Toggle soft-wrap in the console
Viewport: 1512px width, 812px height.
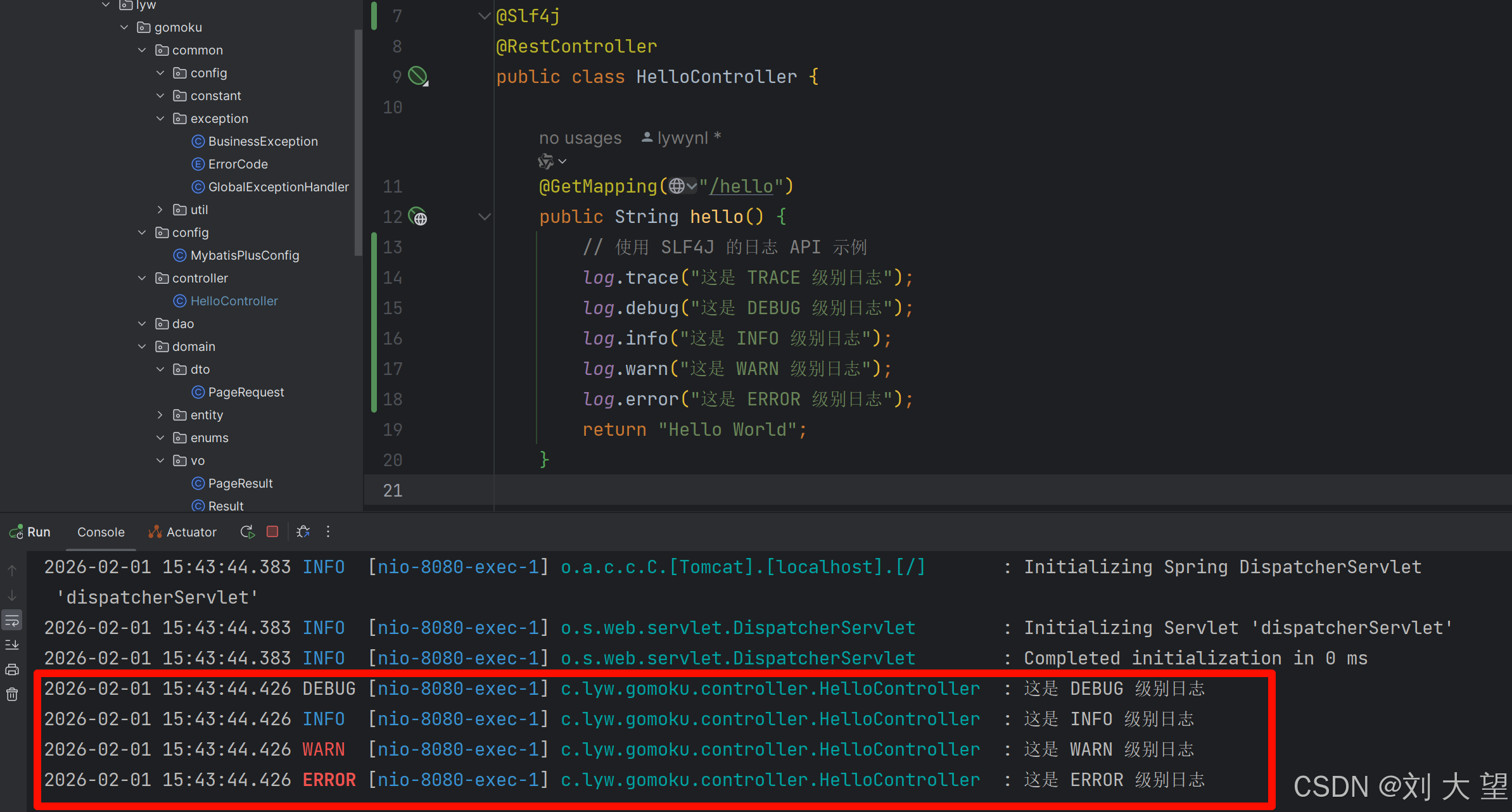pyautogui.click(x=12, y=620)
